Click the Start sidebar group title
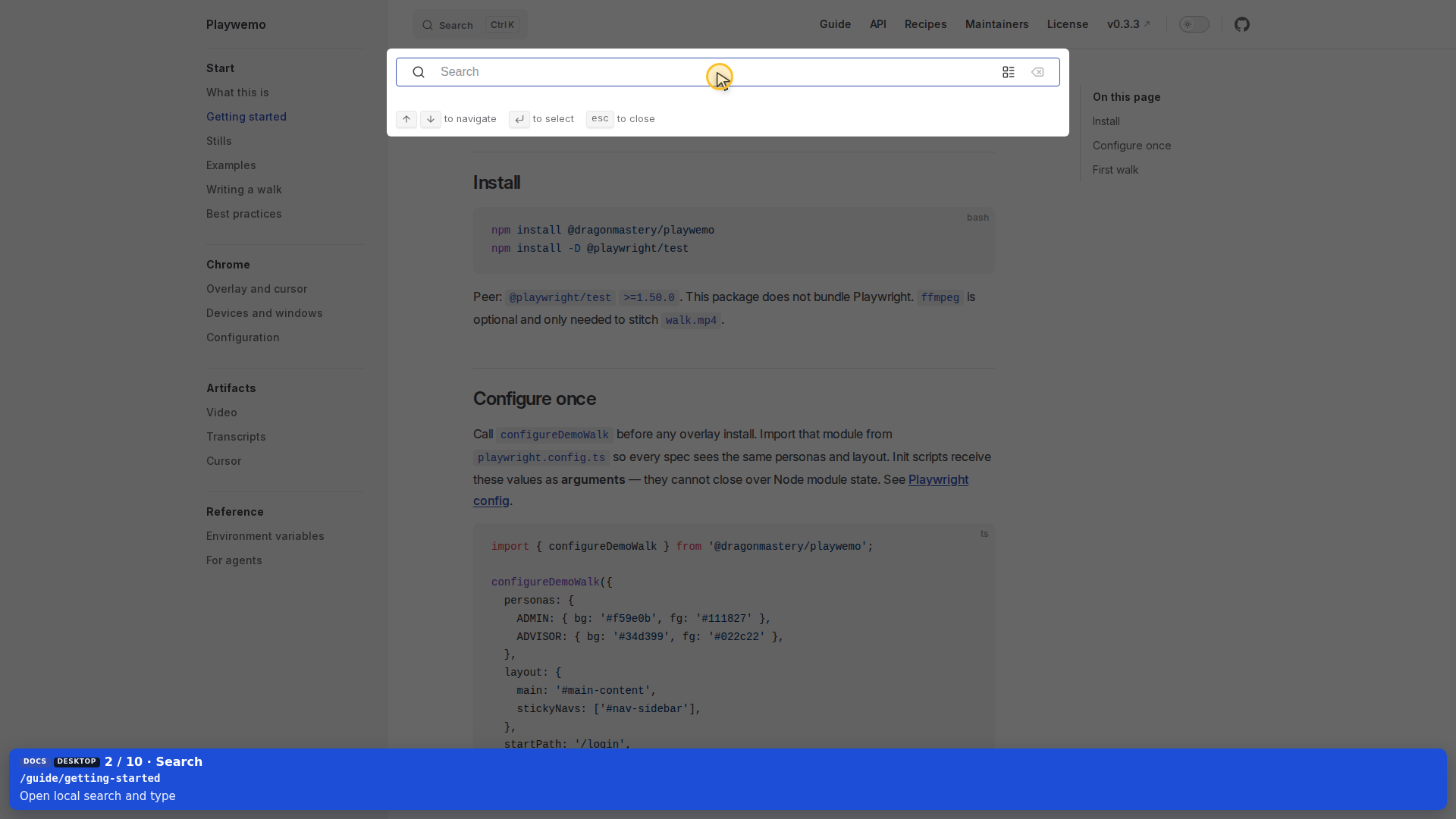This screenshot has width=1456, height=819. 220,68
